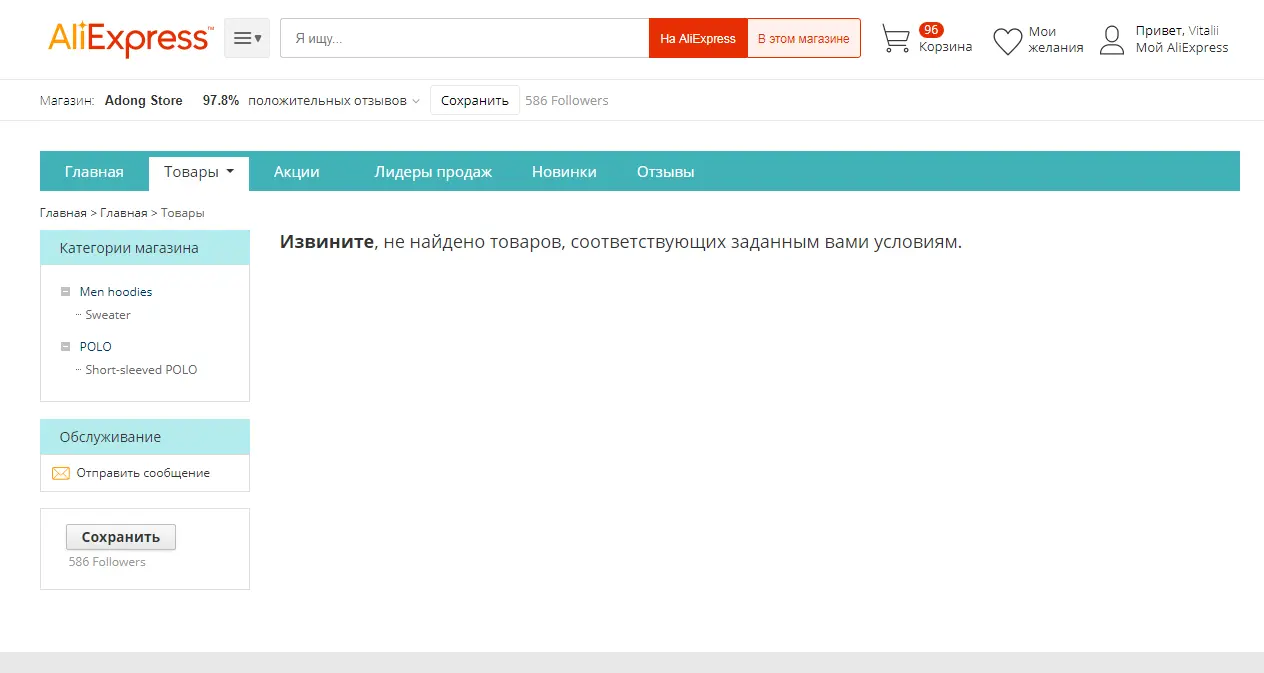Viewport: 1264px width, 673px height.
Task: Click the envelope message icon
Action: click(x=61, y=473)
